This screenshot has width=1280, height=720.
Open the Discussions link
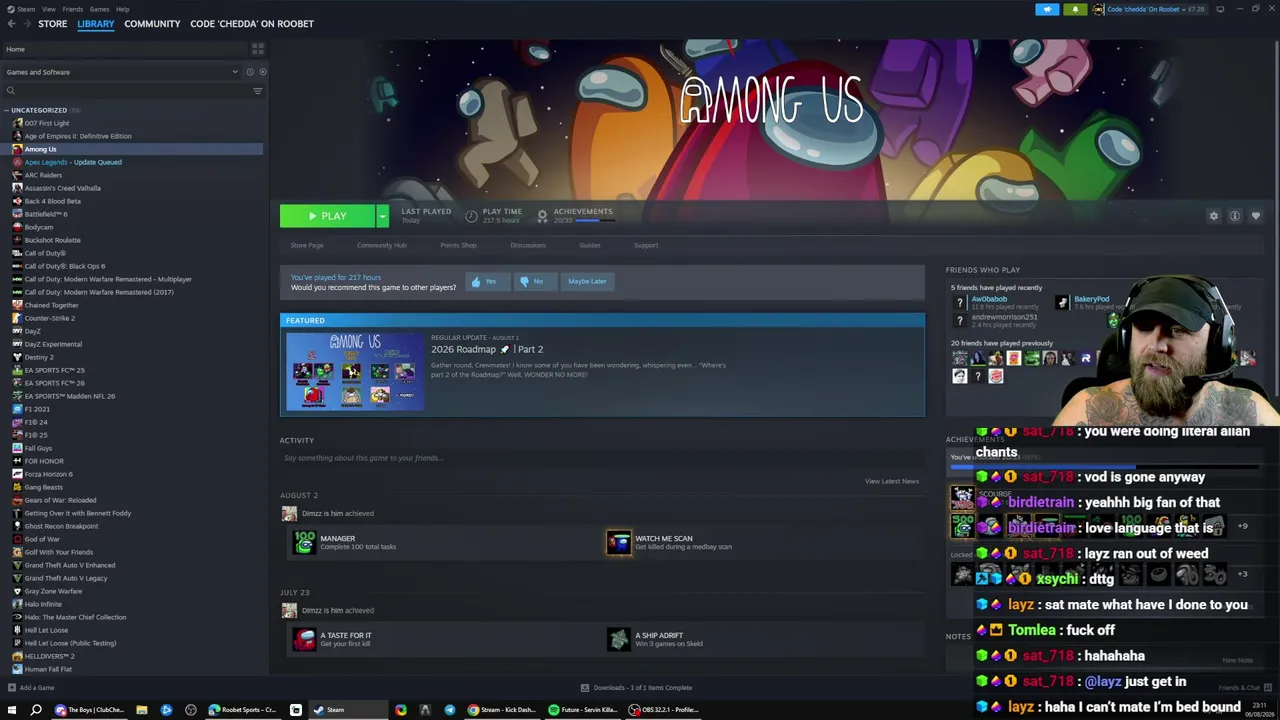528,245
